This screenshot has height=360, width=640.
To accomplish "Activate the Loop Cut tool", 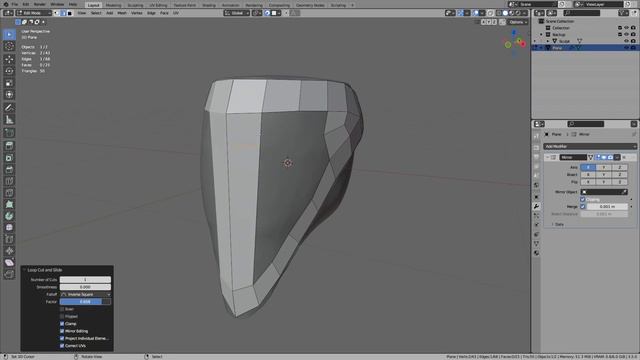I will pos(9,182).
